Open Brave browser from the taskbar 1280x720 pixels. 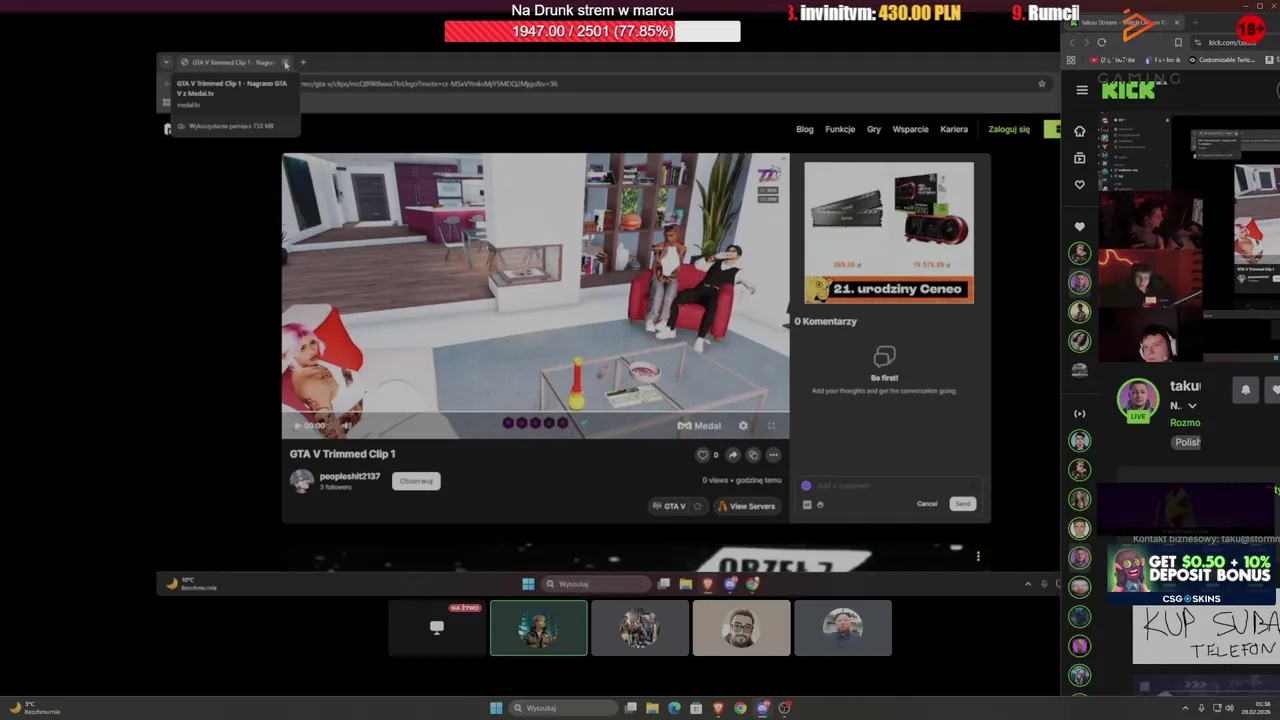718,708
